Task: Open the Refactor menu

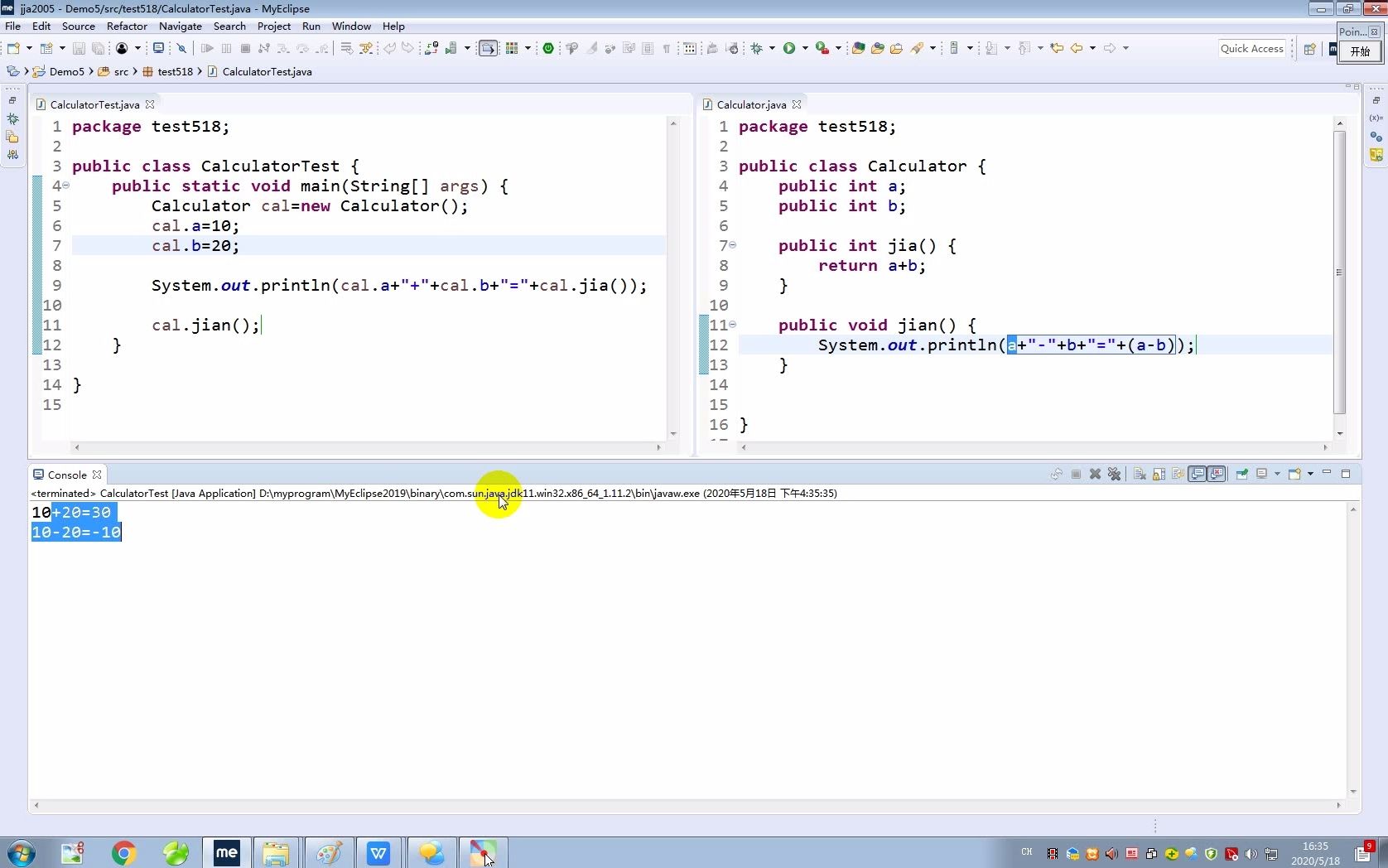Action: pos(127,26)
